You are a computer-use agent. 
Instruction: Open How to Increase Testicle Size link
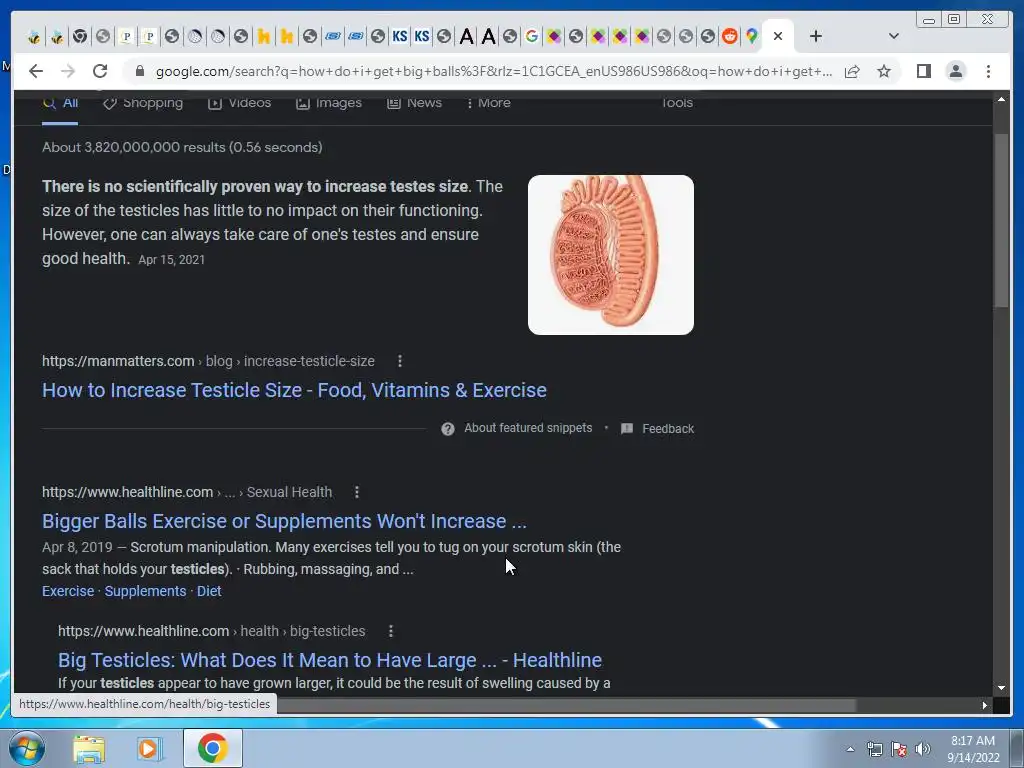(295, 390)
